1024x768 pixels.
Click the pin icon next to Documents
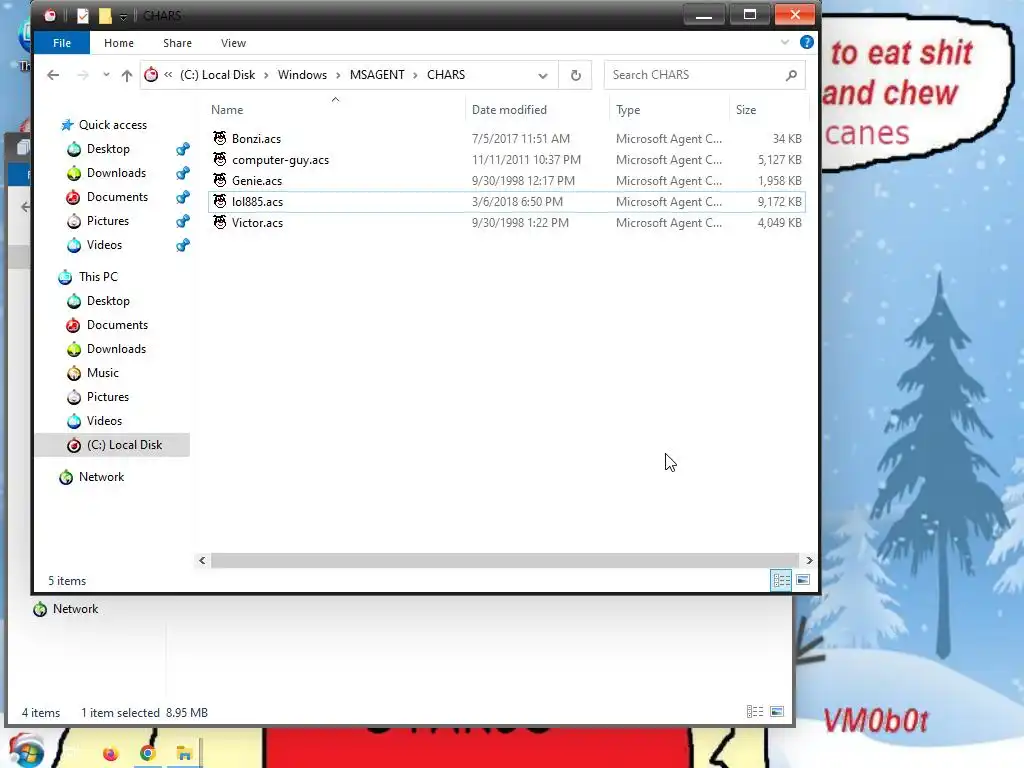click(x=183, y=197)
